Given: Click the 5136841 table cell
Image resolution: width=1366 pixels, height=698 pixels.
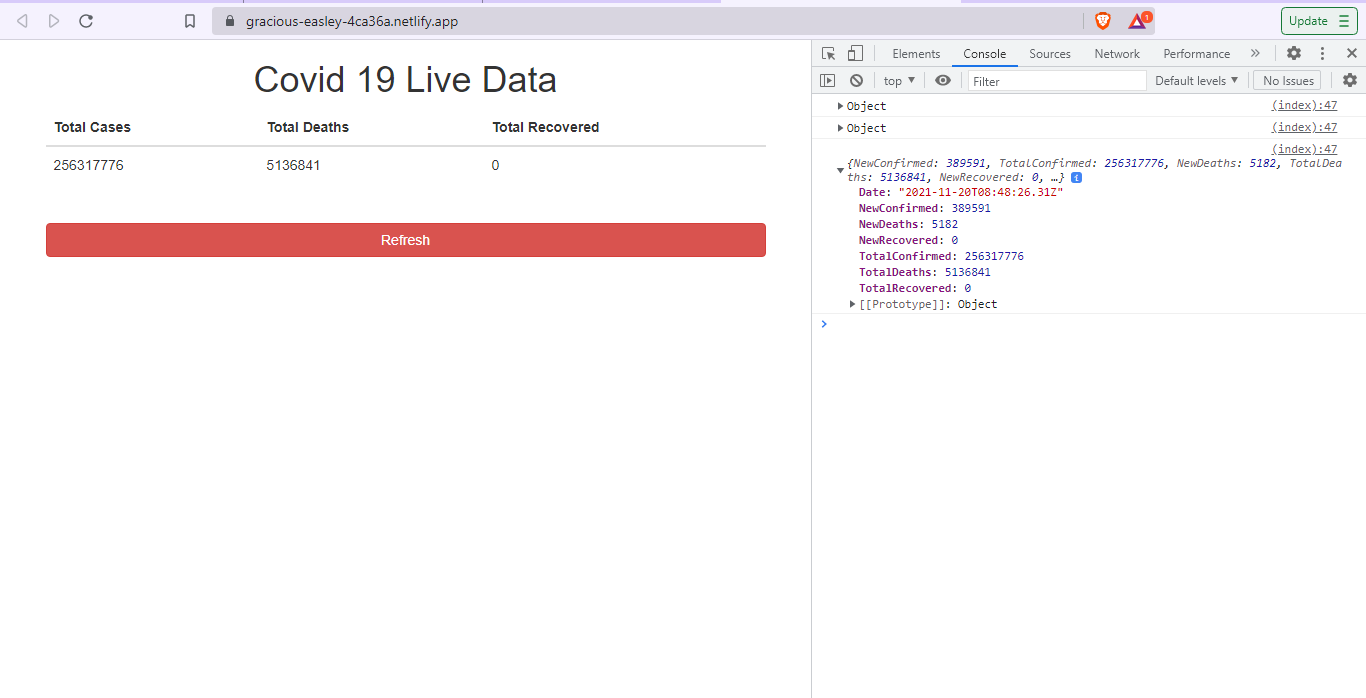Looking at the screenshot, I should coord(293,165).
